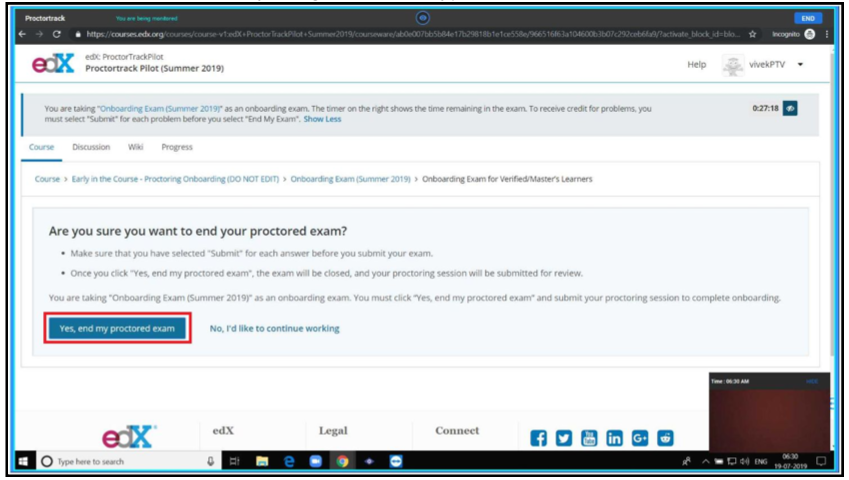Click Yes, end my proctored exam button

(x=117, y=328)
